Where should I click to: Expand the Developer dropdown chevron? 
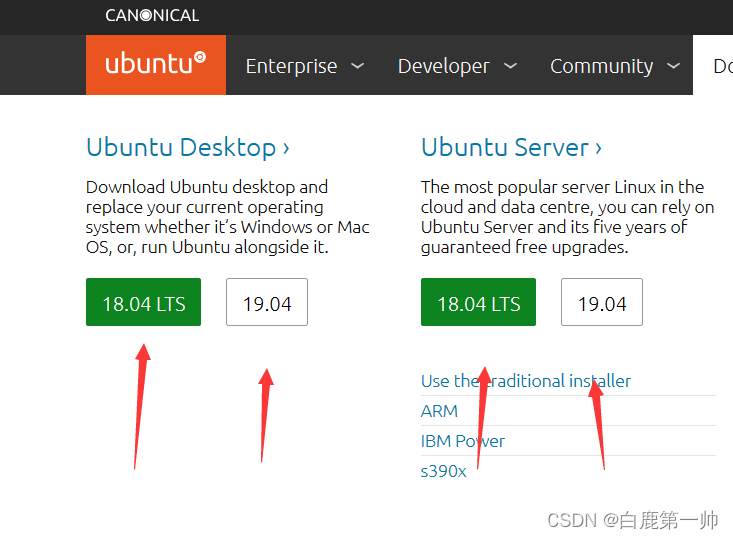[x=510, y=66]
